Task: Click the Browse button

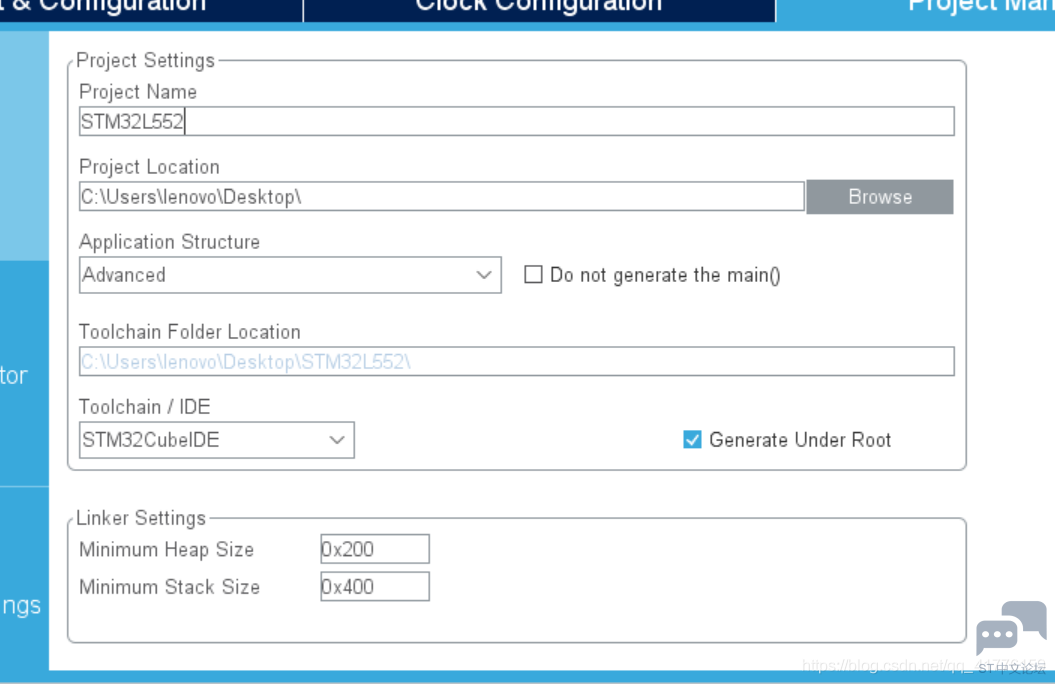Action: tap(880, 196)
